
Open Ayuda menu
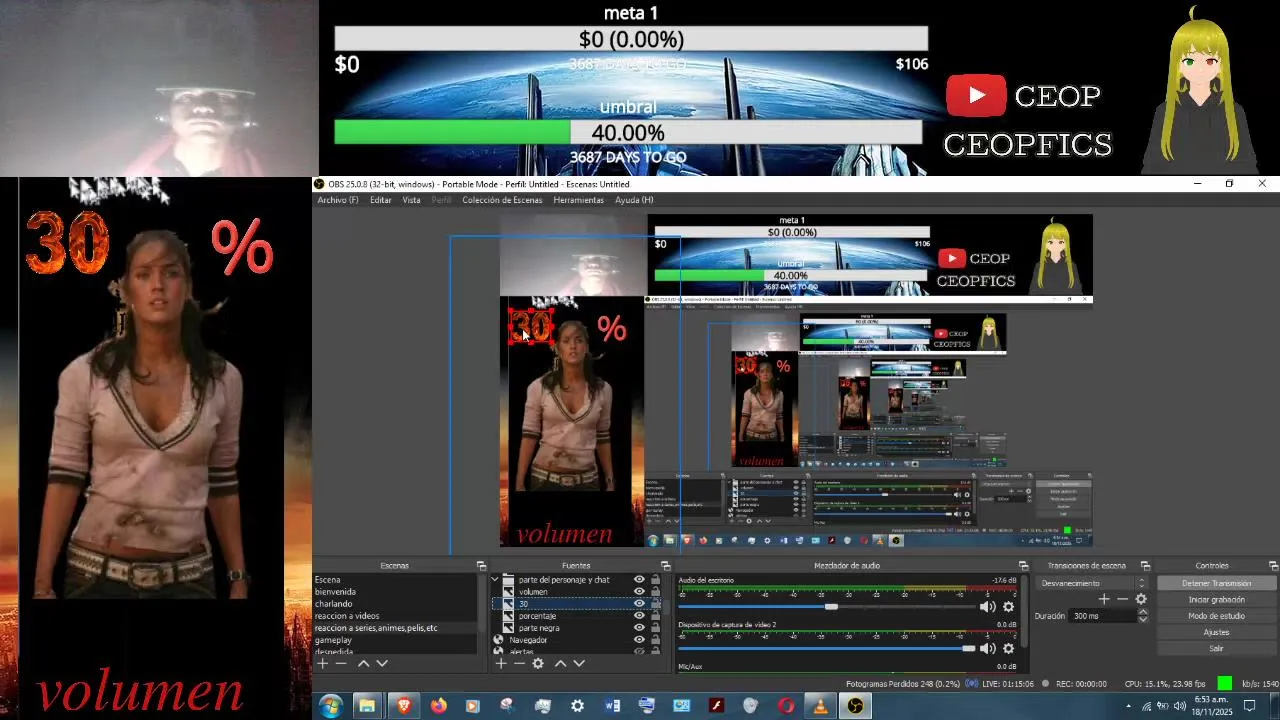tap(634, 200)
